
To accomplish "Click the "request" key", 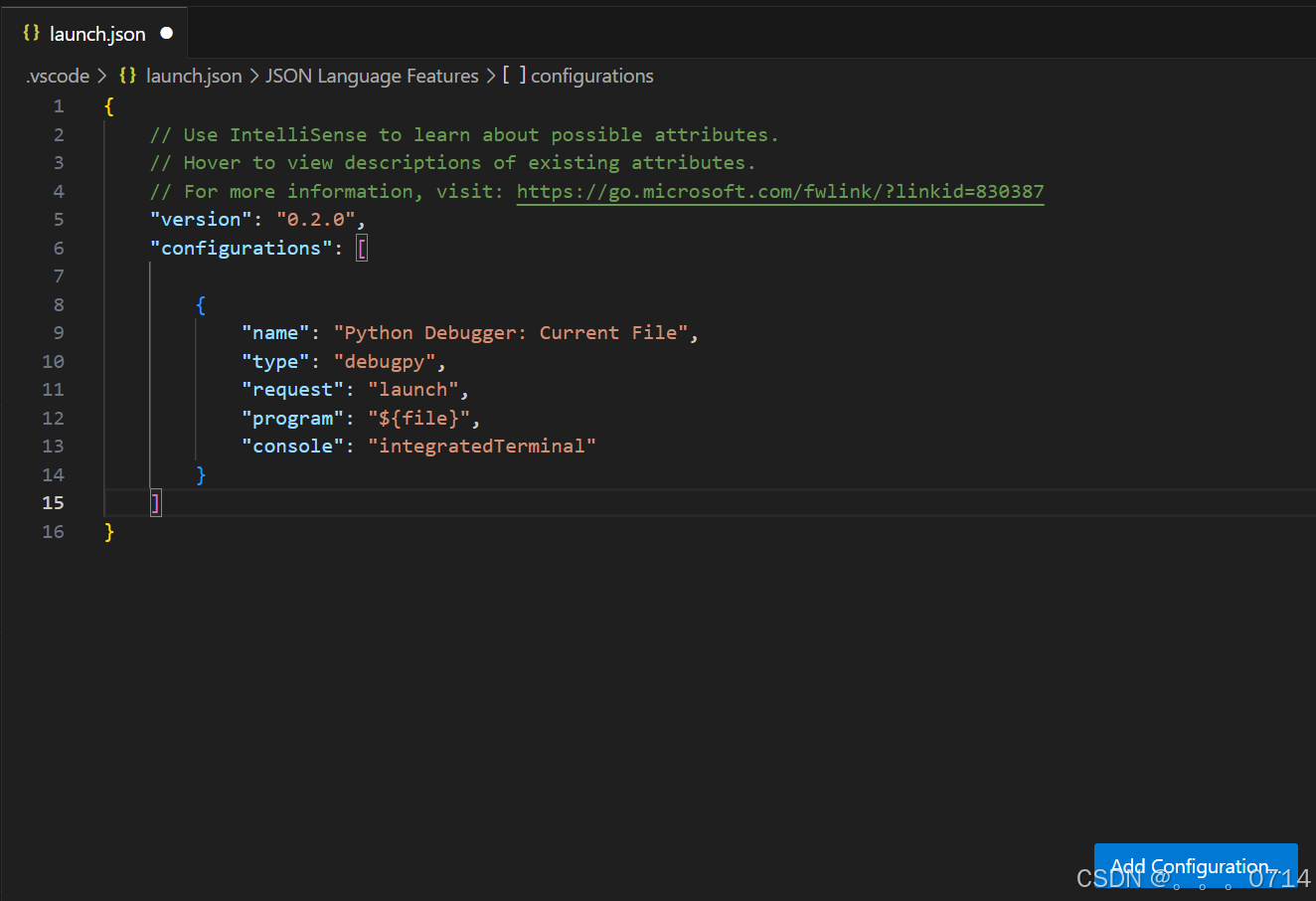I will point(293,390).
